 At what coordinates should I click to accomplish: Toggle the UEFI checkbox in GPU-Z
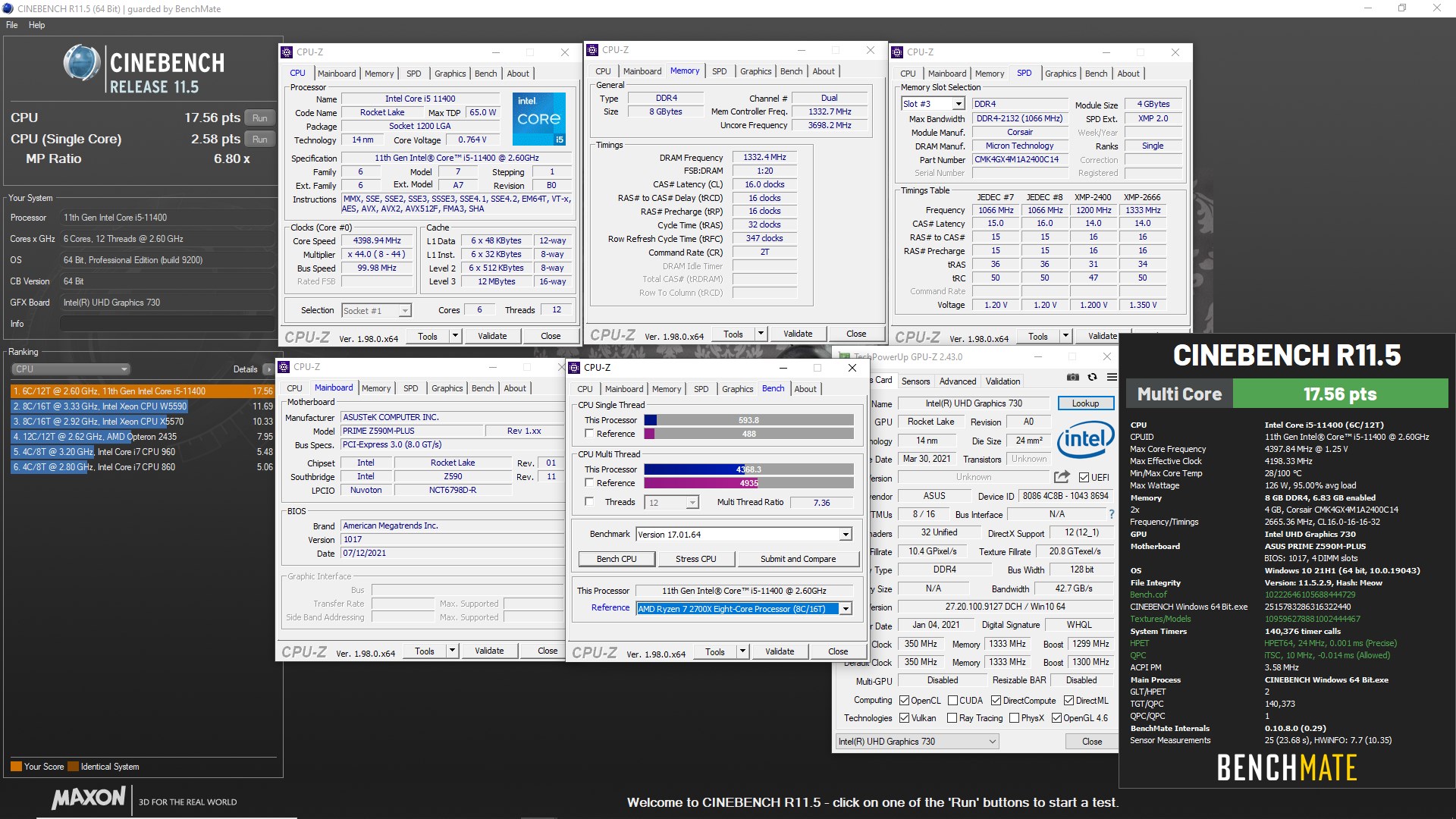point(1084,477)
